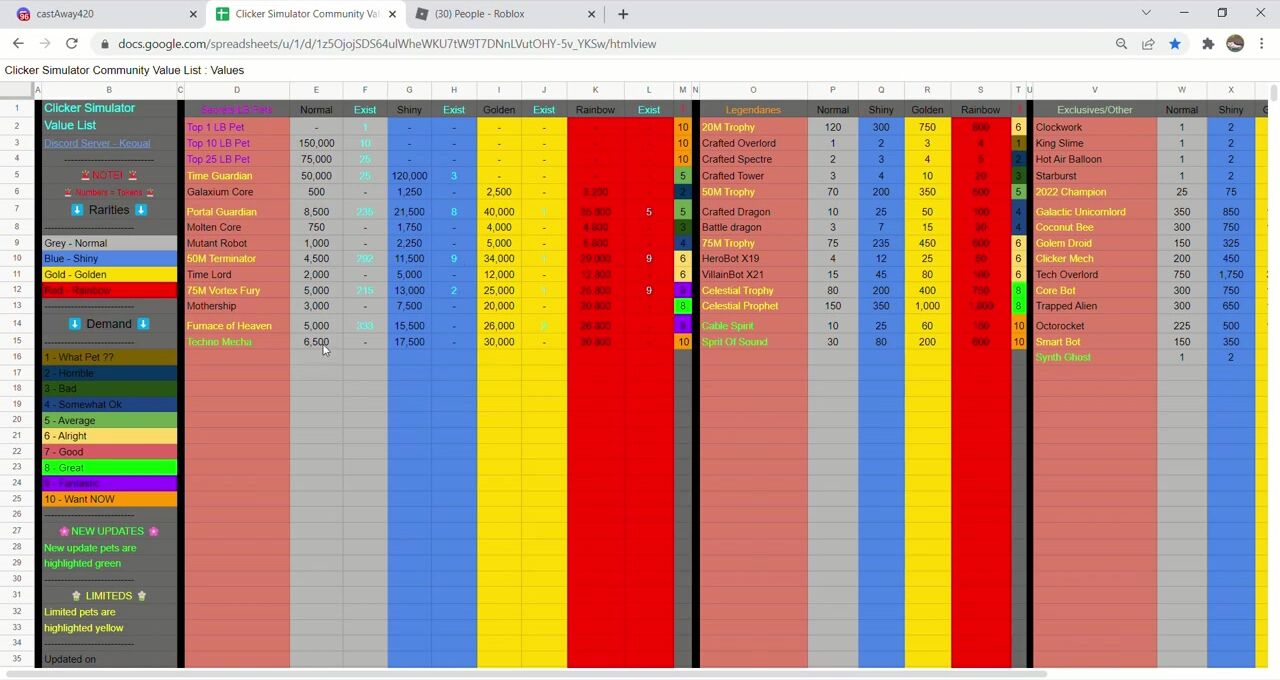Select the Techno Mecha normal value 6,500
The width and height of the screenshot is (1280, 680).
316,342
